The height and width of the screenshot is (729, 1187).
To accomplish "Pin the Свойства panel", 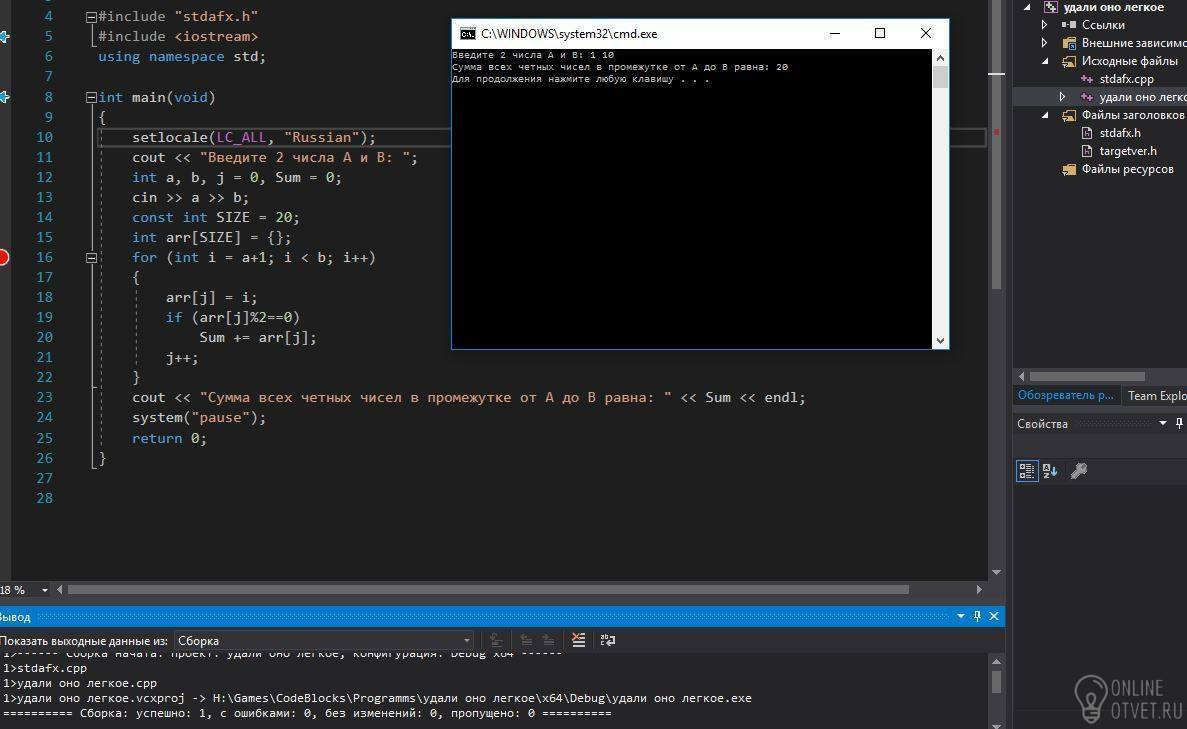I will (1179, 423).
